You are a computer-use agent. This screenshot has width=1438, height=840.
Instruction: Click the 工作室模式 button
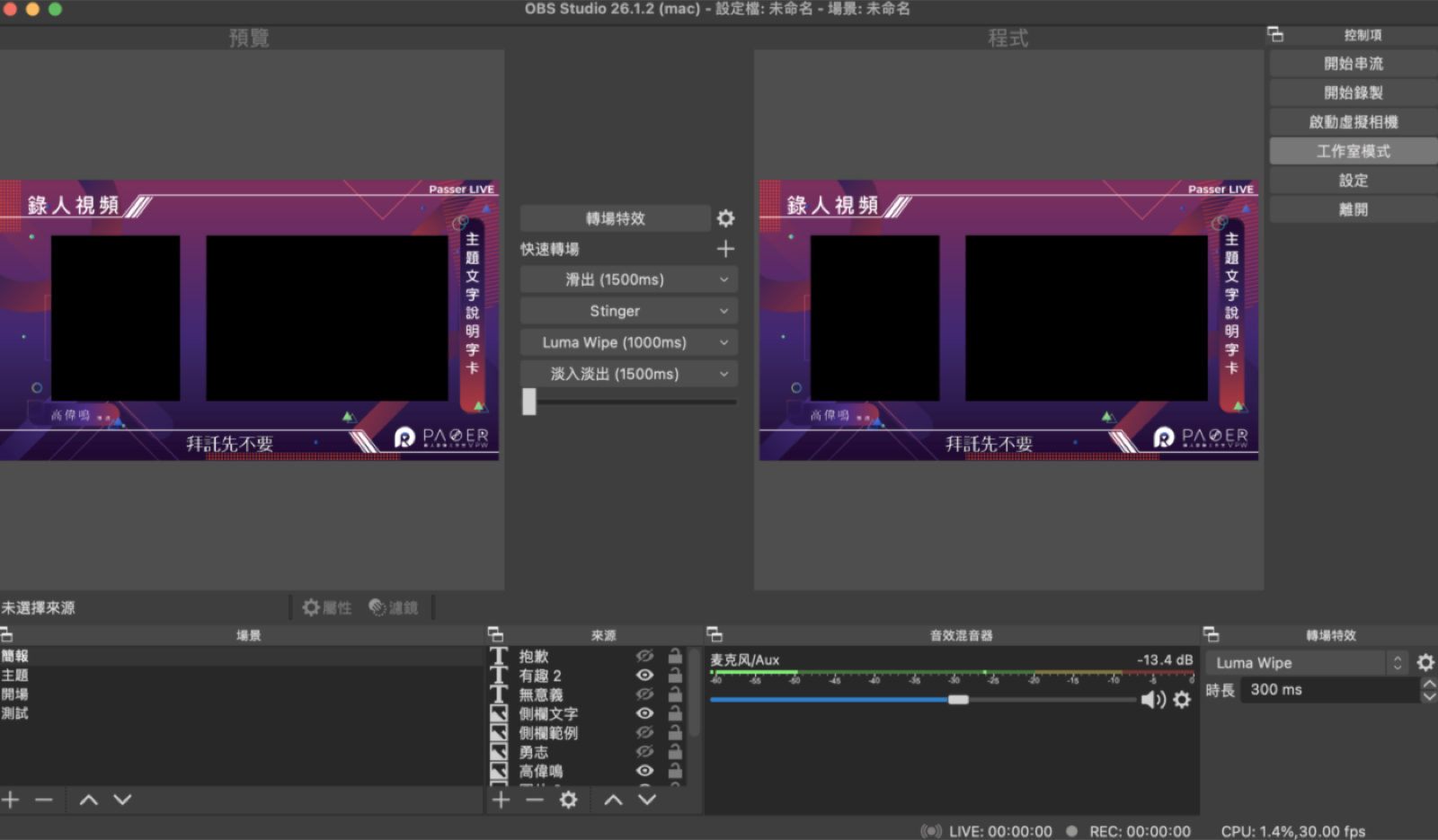tap(1353, 151)
